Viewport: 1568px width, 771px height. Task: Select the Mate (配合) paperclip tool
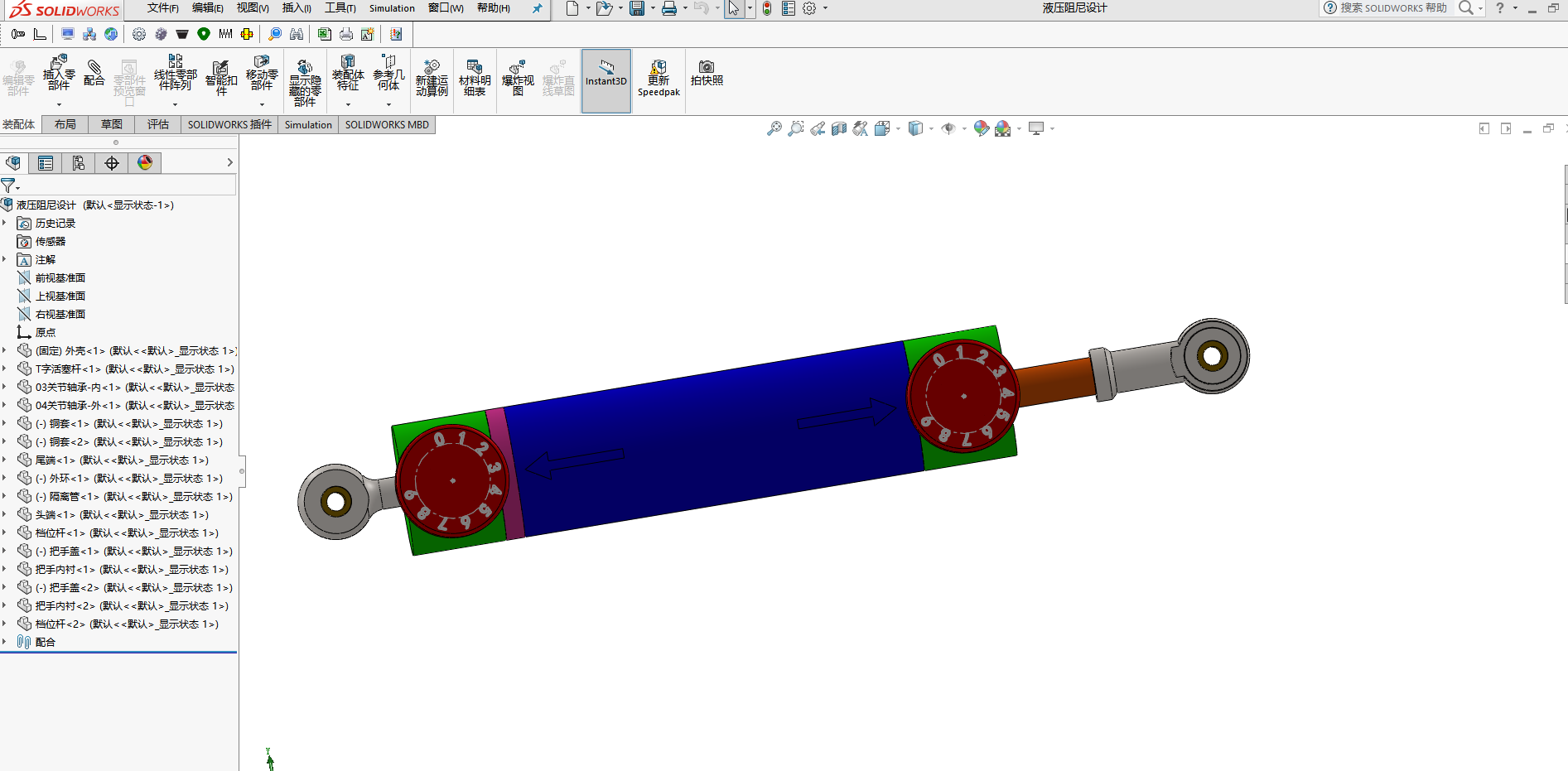pyautogui.click(x=94, y=73)
